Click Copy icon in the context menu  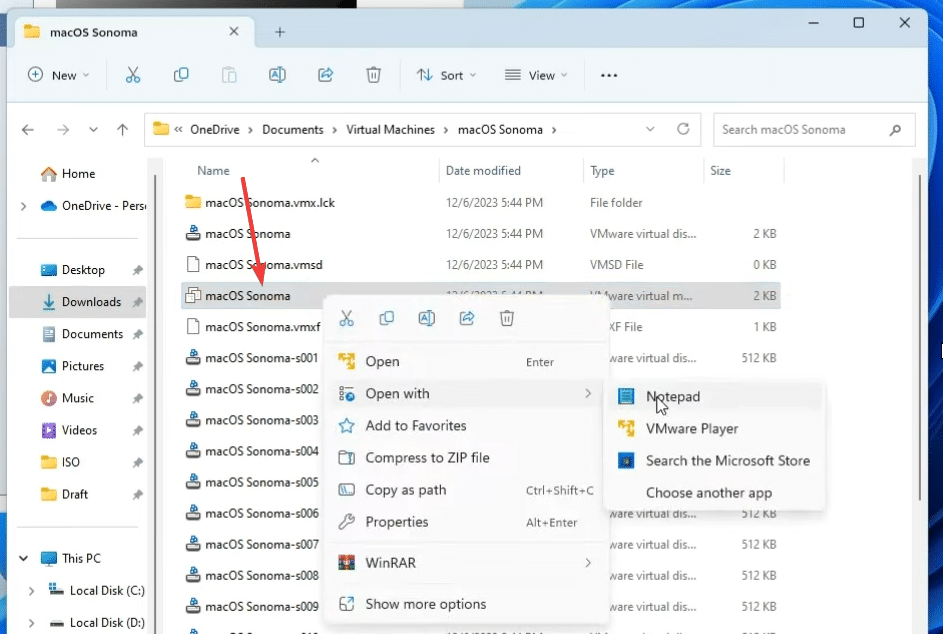coord(387,318)
